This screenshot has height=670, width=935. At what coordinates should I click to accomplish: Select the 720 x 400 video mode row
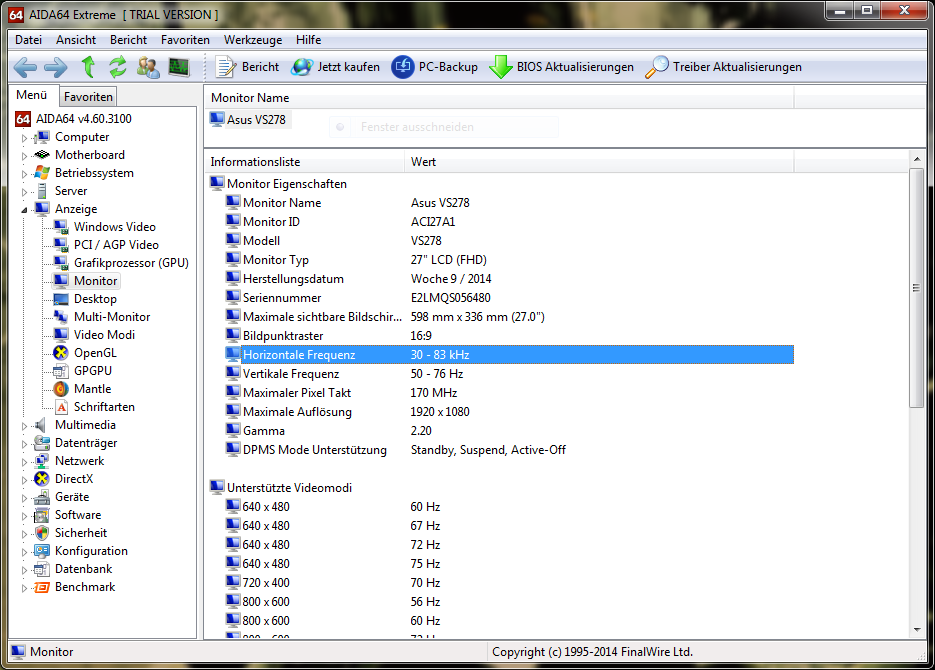click(510, 582)
